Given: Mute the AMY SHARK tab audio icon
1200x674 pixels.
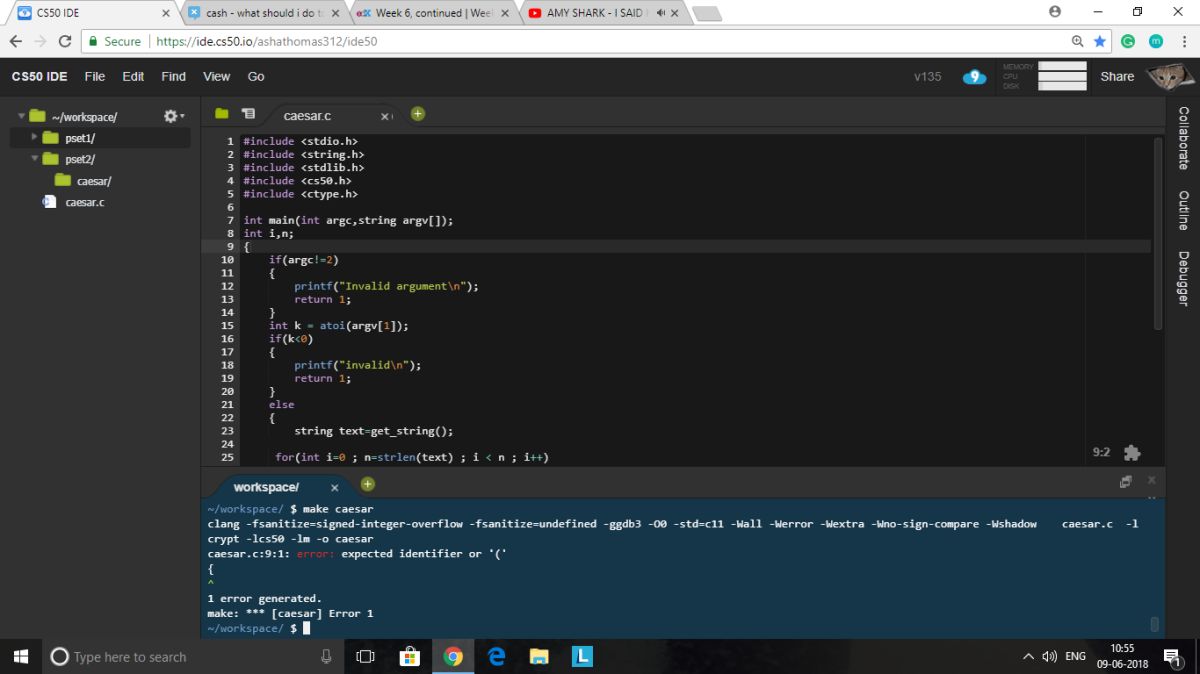Looking at the screenshot, I should (x=661, y=13).
